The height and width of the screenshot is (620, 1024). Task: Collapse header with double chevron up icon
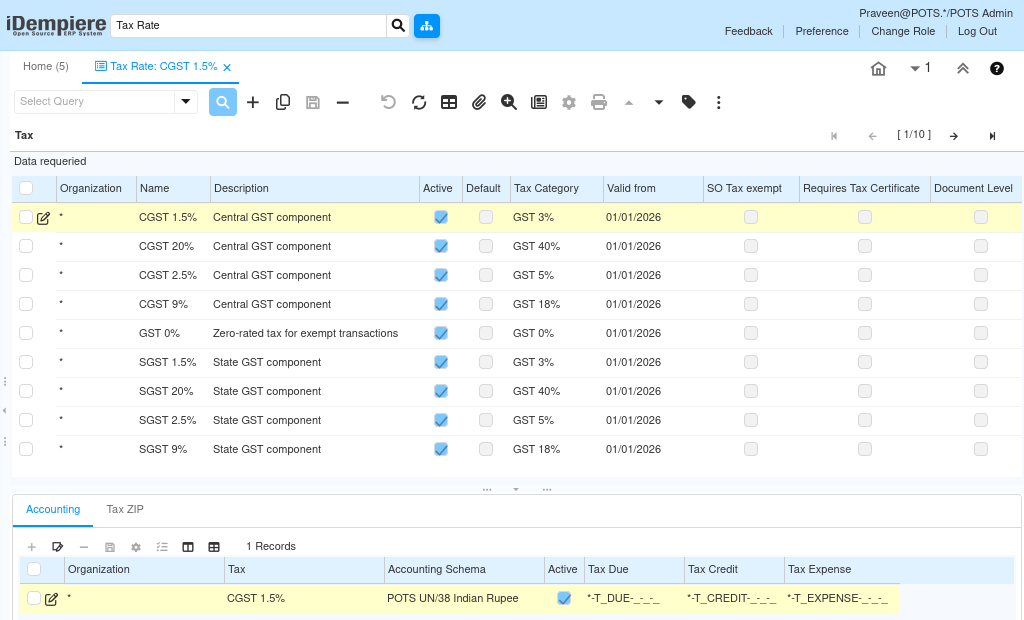[963, 68]
